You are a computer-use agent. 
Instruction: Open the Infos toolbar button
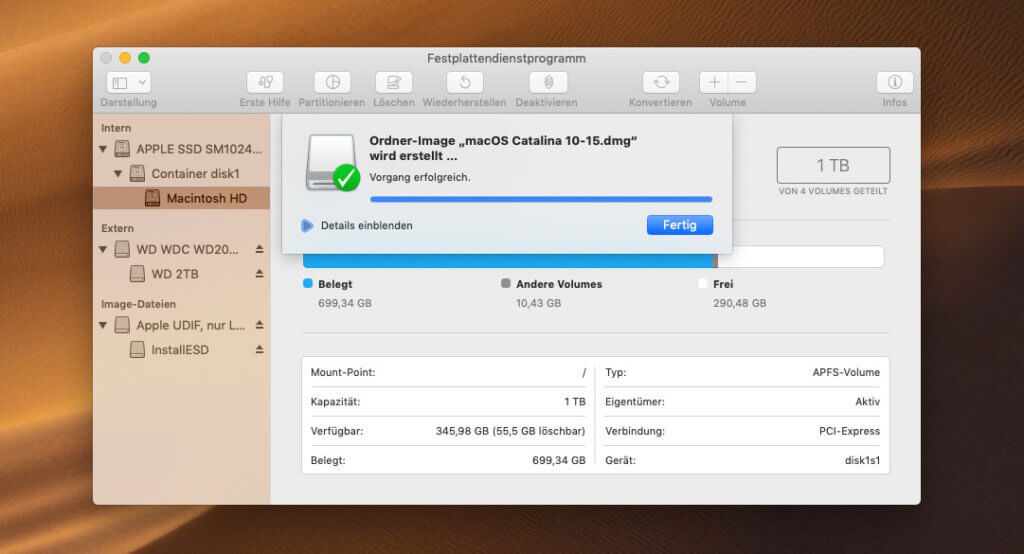pos(895,83)
